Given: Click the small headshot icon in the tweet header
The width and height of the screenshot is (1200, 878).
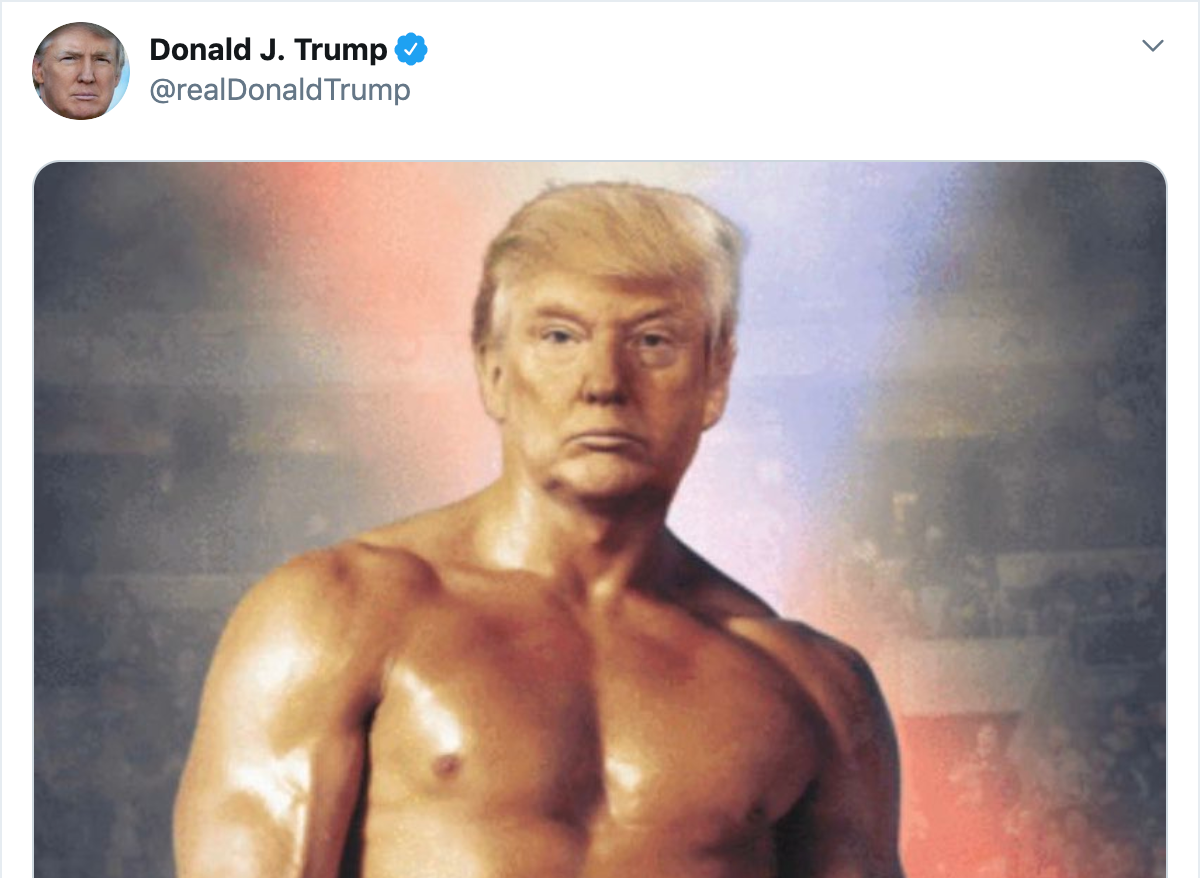Looking at the screenshot, I should [x=81, y=71].
